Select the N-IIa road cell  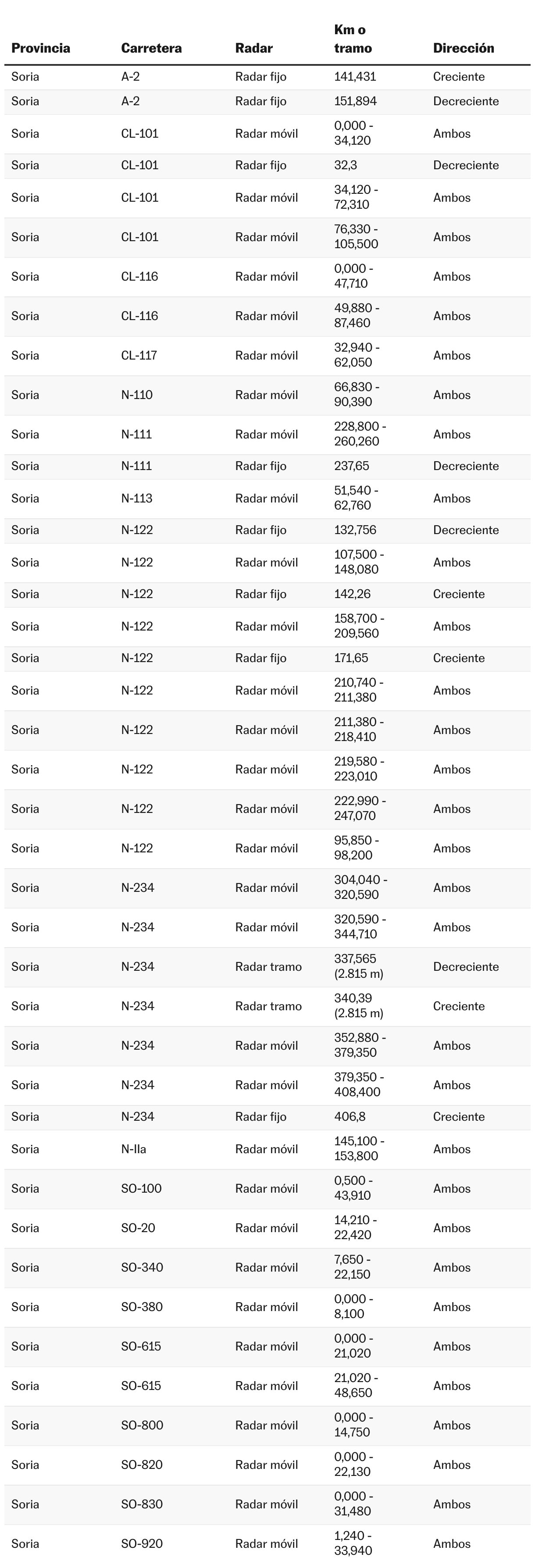(134, 1149)
